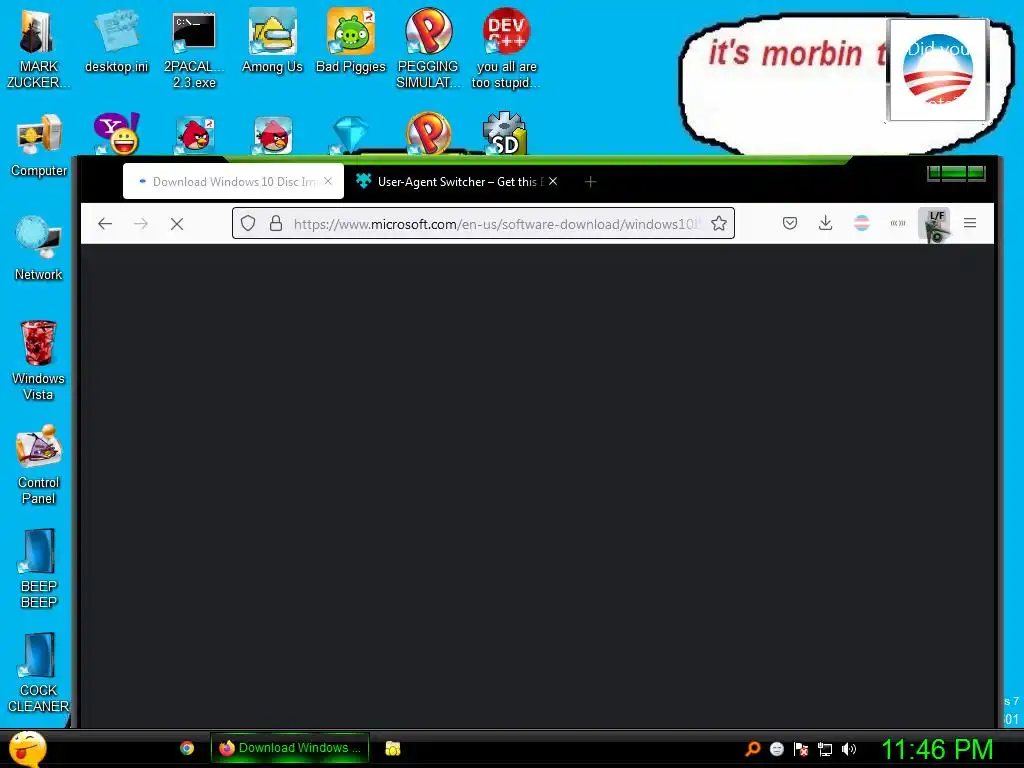Viewport: 1024px width, 768px height.
Task: Open the Action Center flag tray icon
Action: (801, 749)
